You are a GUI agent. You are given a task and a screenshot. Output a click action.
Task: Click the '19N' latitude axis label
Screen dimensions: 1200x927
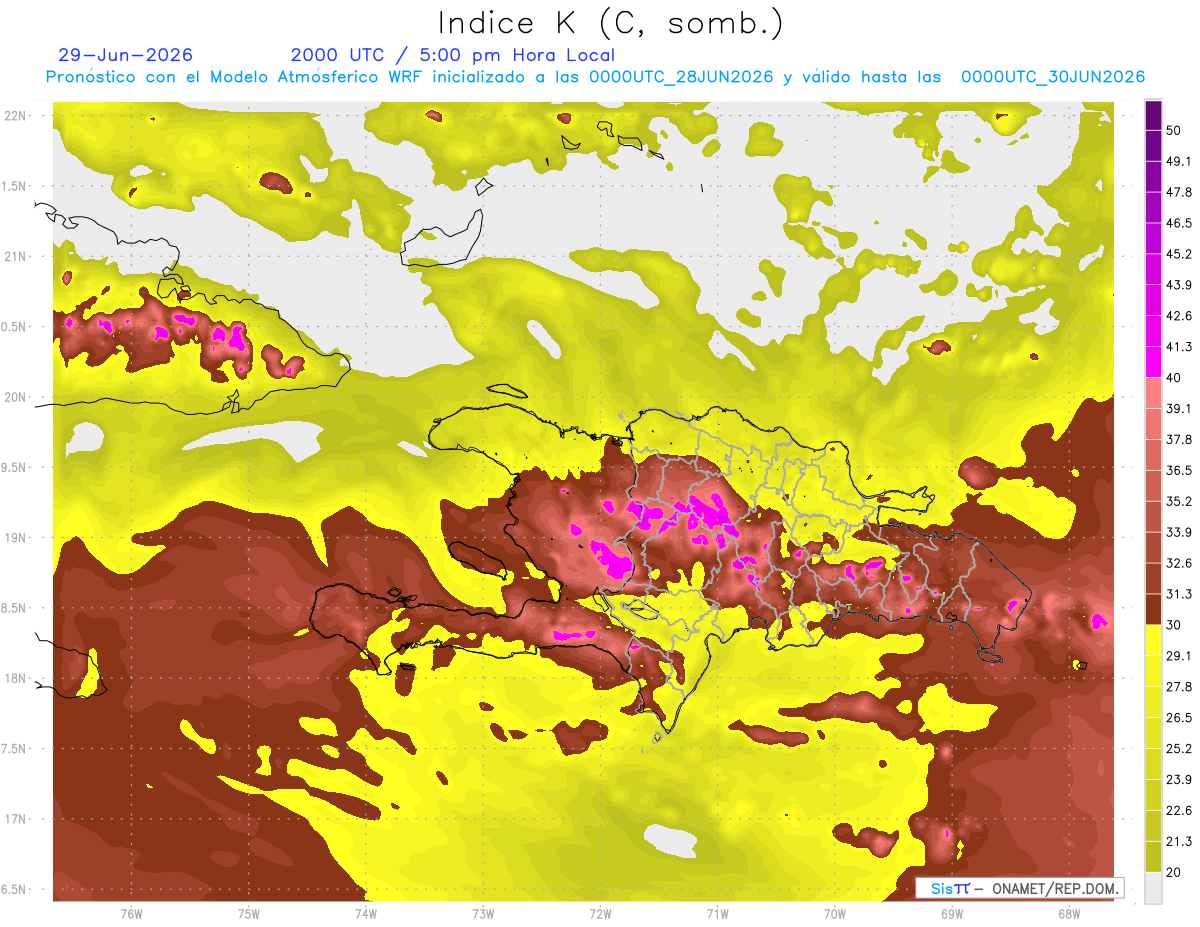(x=16, y=537)
